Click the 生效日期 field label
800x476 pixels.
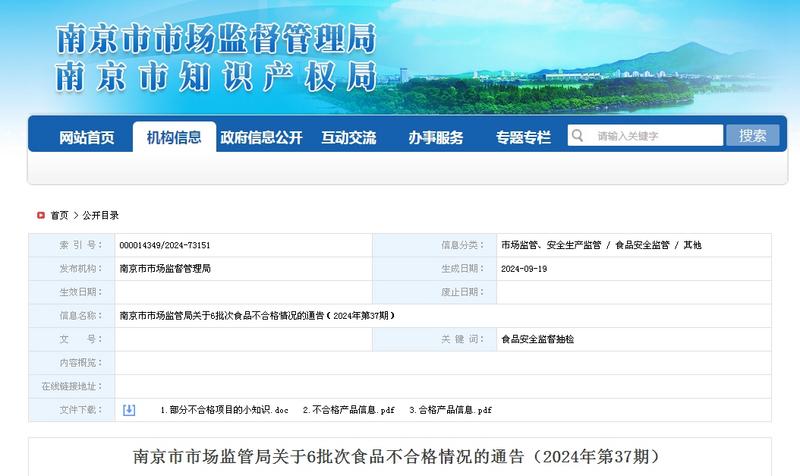click(81, 292)
